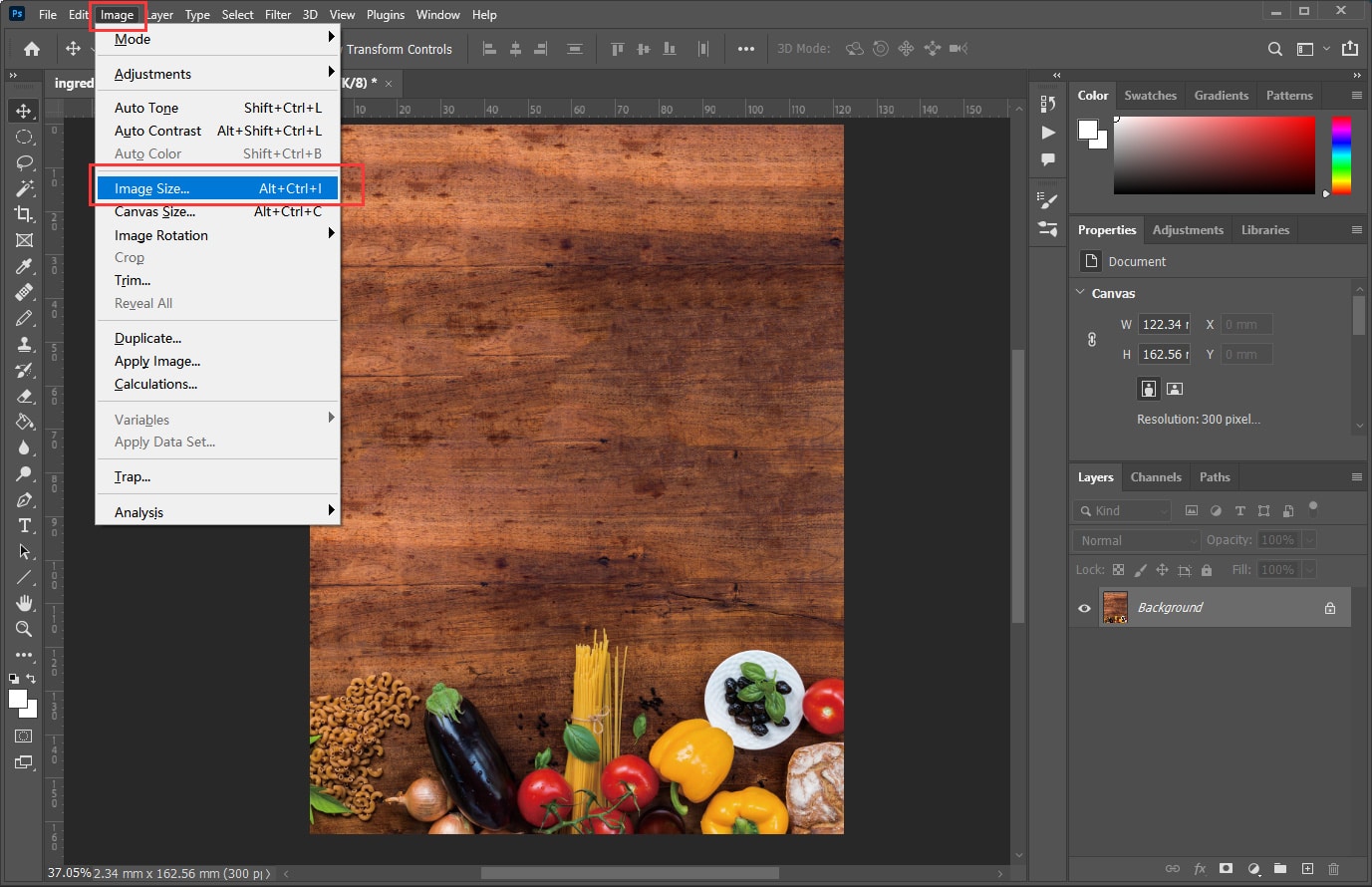Click the rainbow hue slider strip

[1341, 154]
